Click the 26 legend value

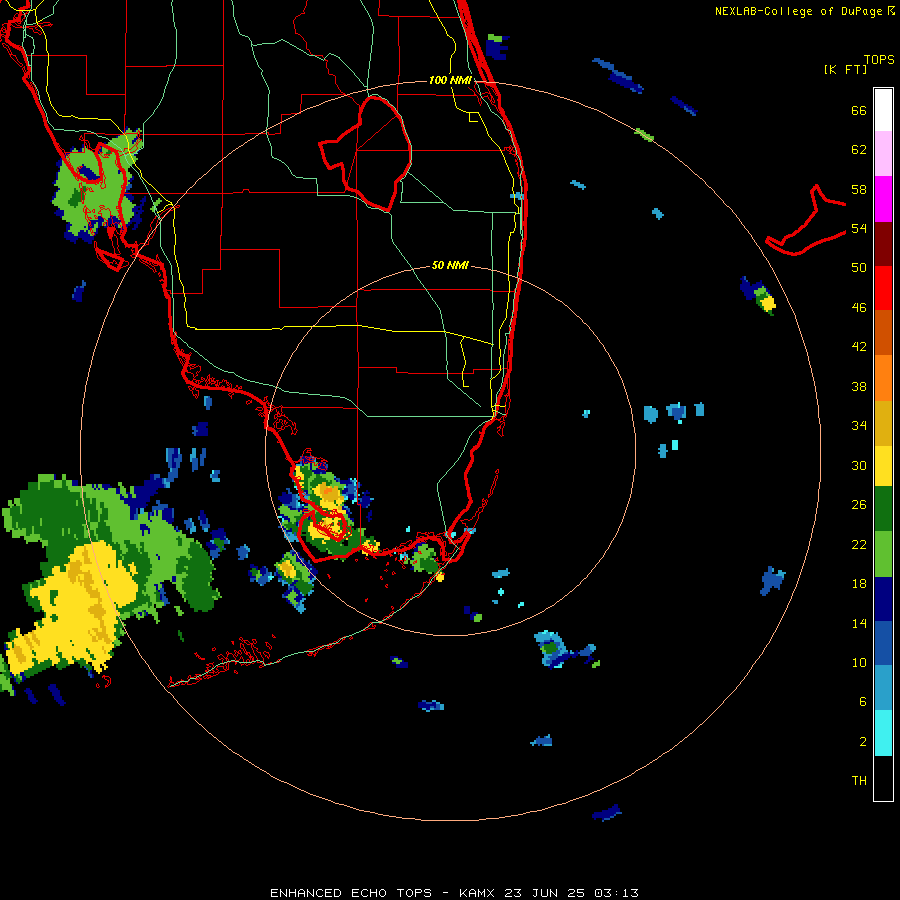(859, 505)
